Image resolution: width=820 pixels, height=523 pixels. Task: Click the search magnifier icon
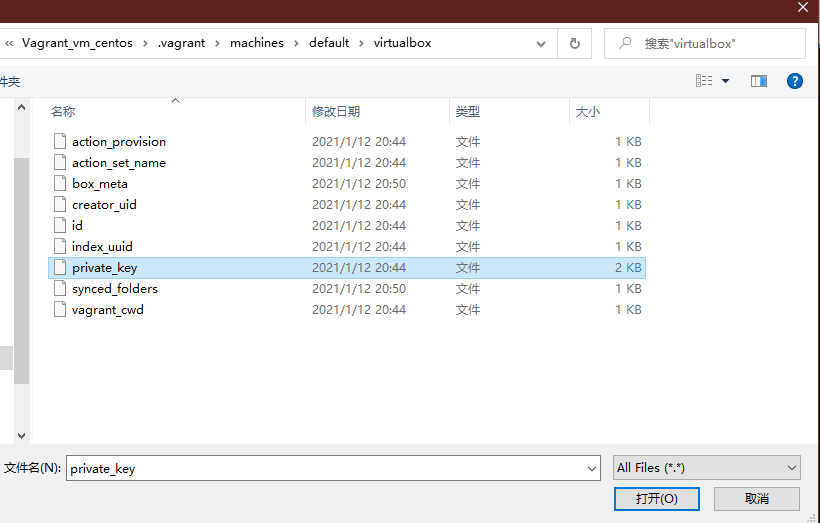[x=625, y=44]
